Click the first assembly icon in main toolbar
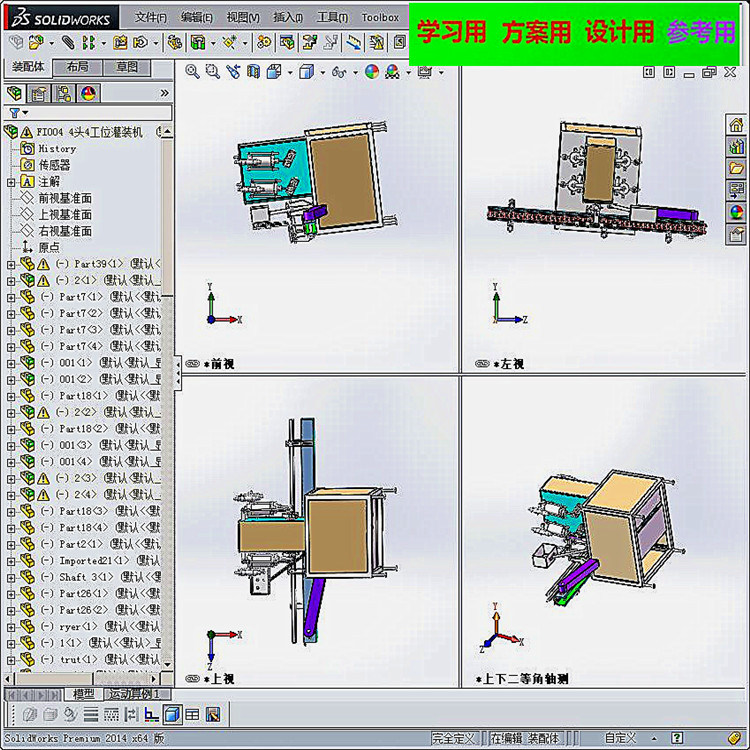This screenshot has height=750, width=750. [16, 43]
